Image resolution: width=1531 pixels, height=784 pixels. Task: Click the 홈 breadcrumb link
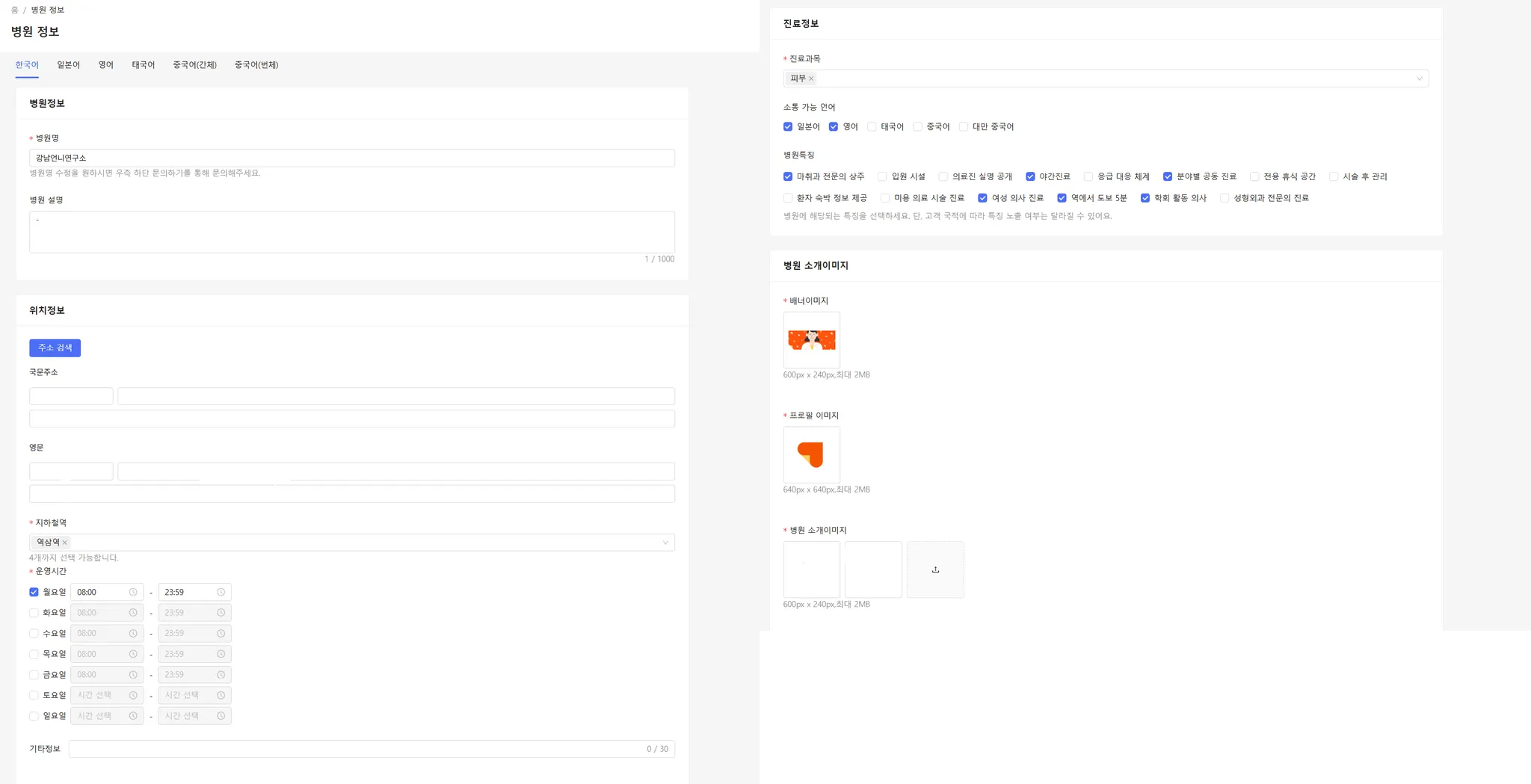coord(14,10)
